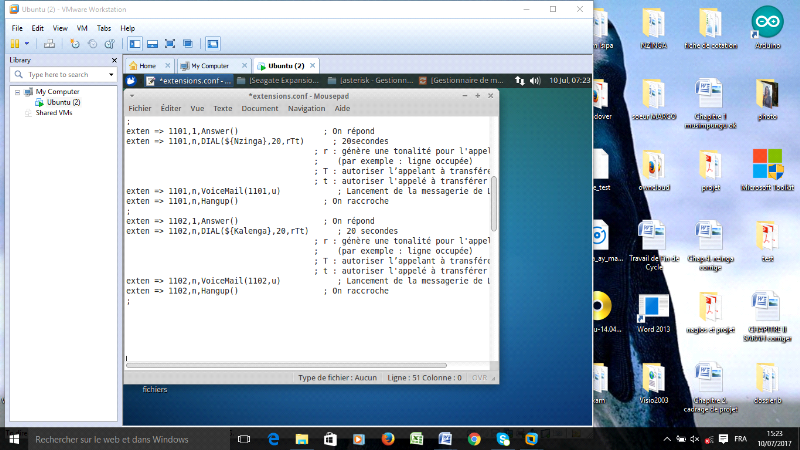Toggle the library sidebar view button
800x450 pixels.
pos(135,44)
